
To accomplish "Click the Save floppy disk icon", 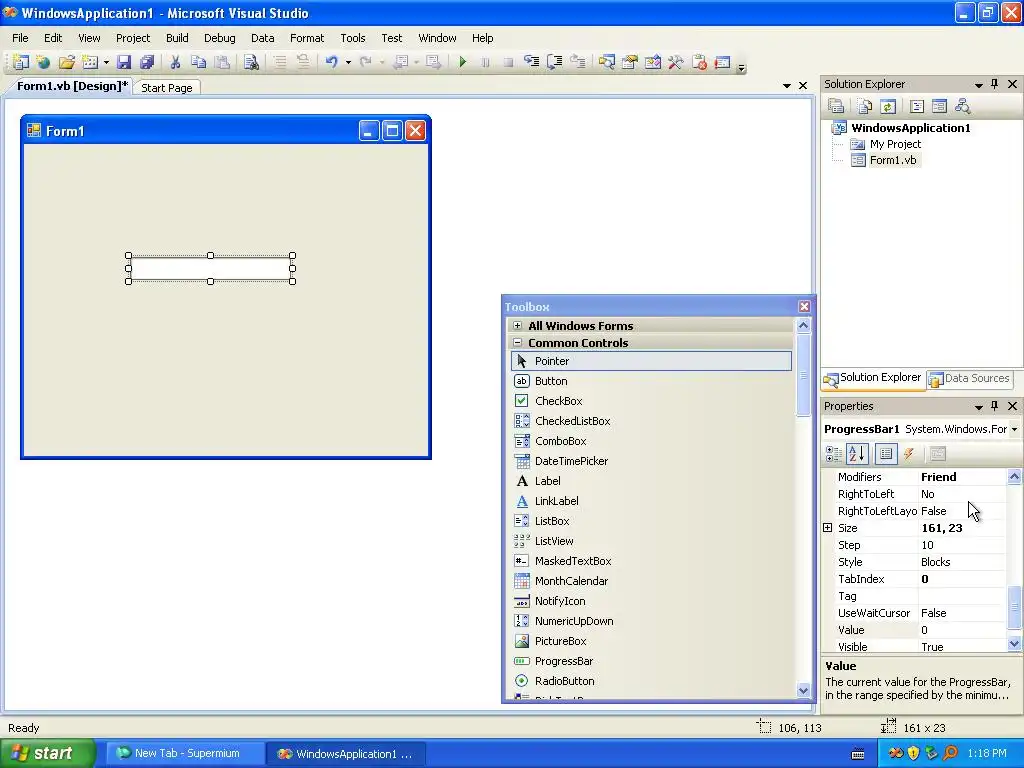I will click(124, 62).
